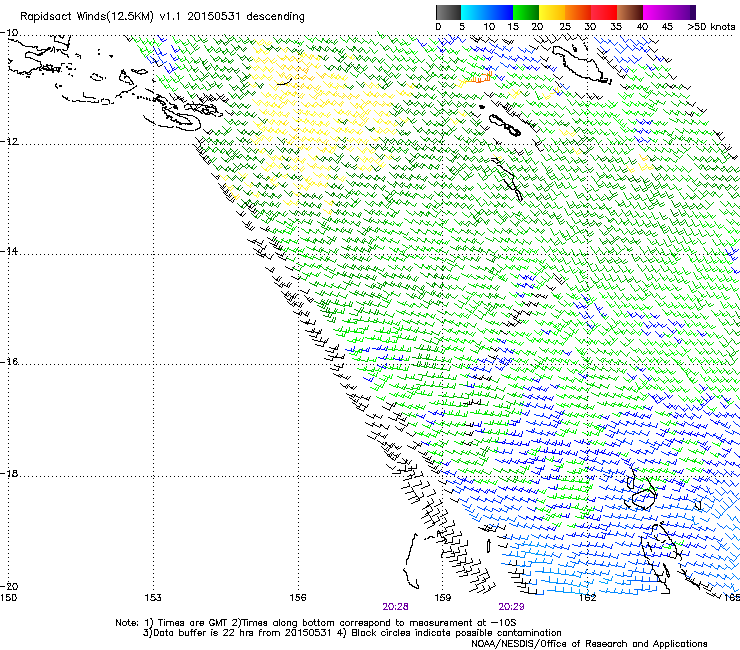This screenshot has width=740, height=650.
Task: Click the -18 latitude axis label
Action: (9, 473)
